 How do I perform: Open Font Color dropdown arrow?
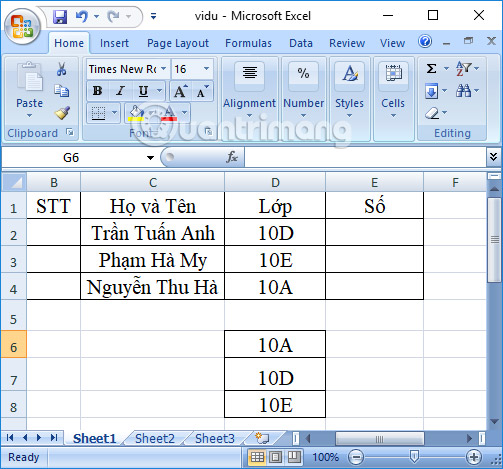click(x=184, y=113)
